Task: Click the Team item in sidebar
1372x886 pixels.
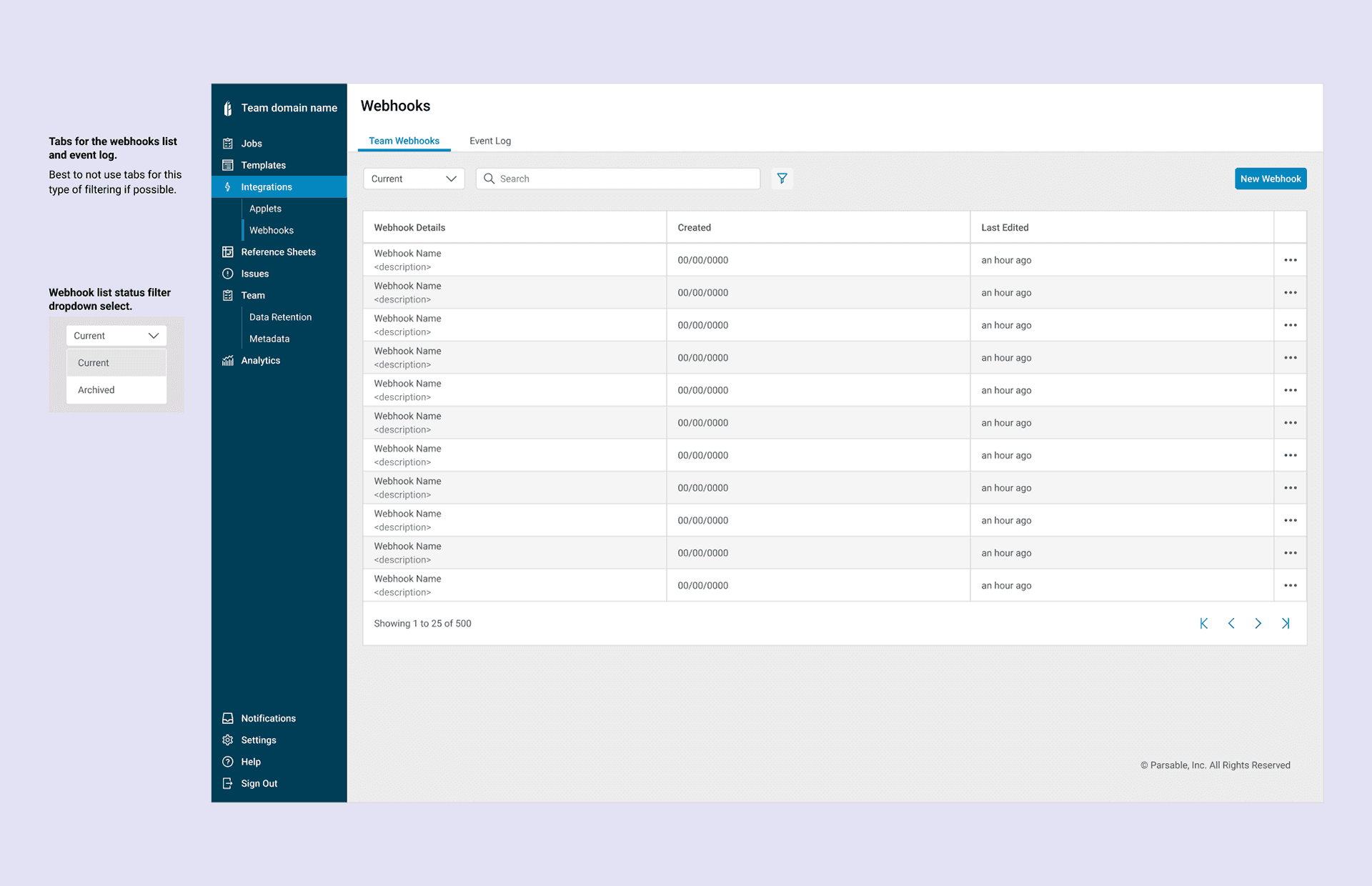Action: pos(279,295)
